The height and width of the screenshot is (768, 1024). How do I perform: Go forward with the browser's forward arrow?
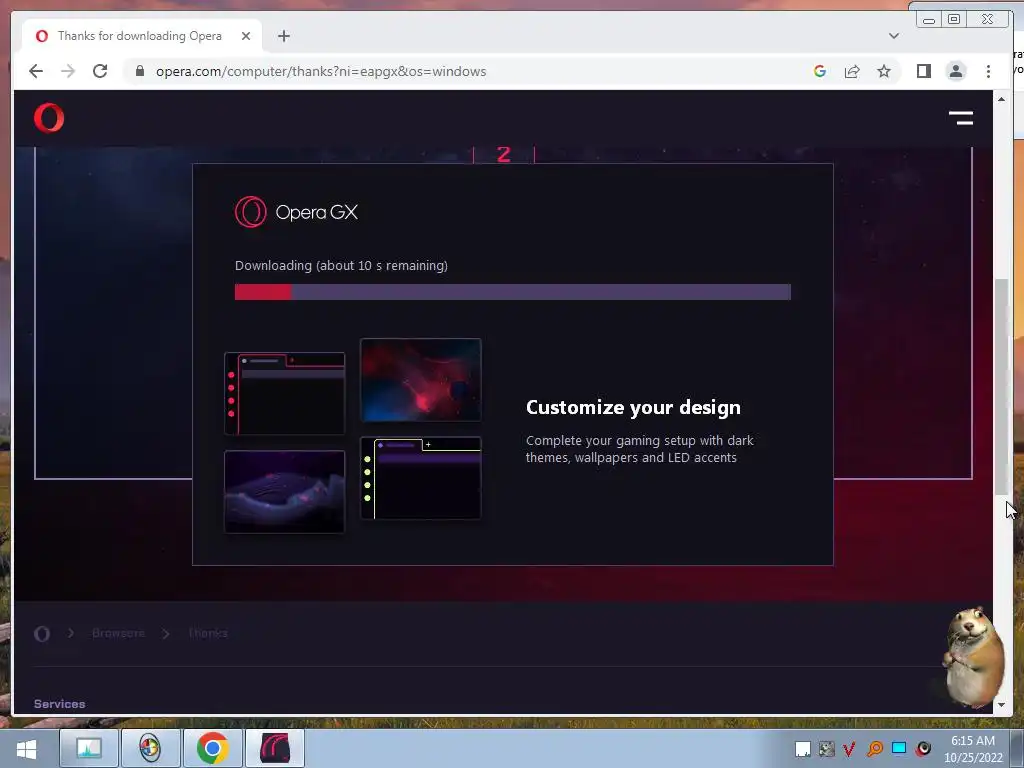68,71
